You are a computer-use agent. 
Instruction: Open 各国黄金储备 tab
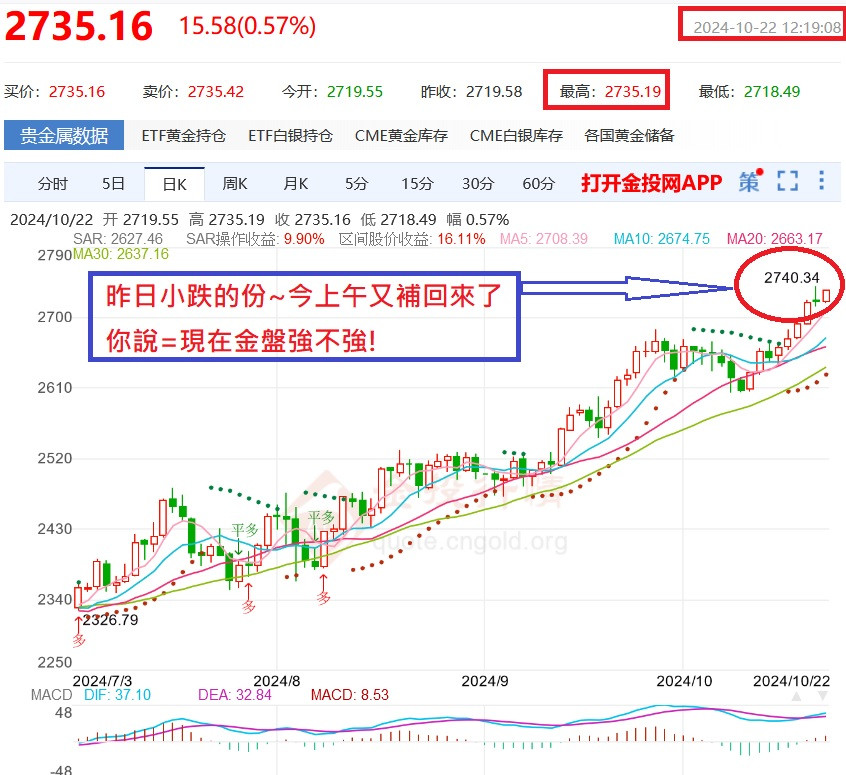pyautogui.click(x=629, y=135)
